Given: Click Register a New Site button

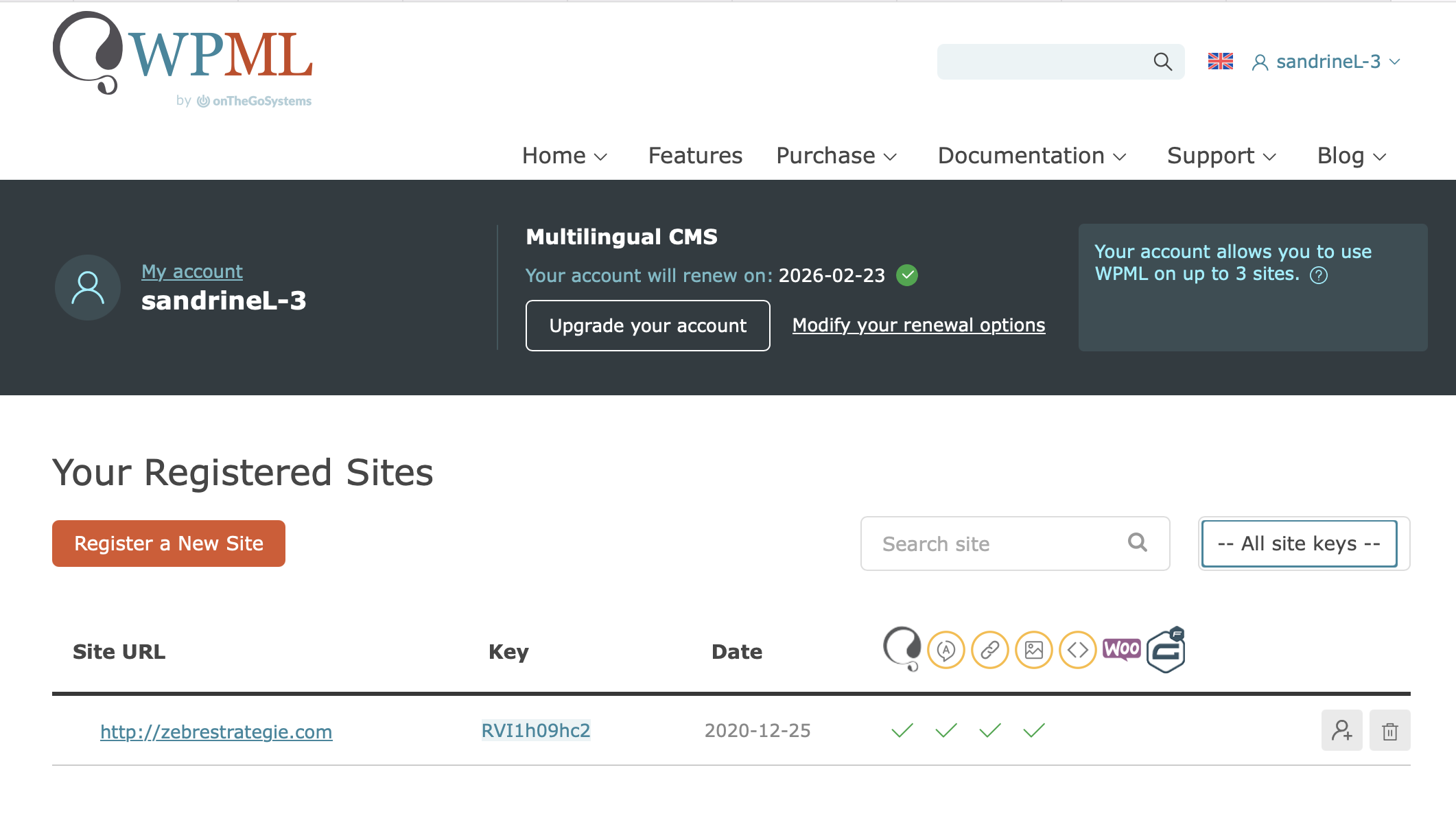Looking at the screenshot, I should (x=169, y=544).
